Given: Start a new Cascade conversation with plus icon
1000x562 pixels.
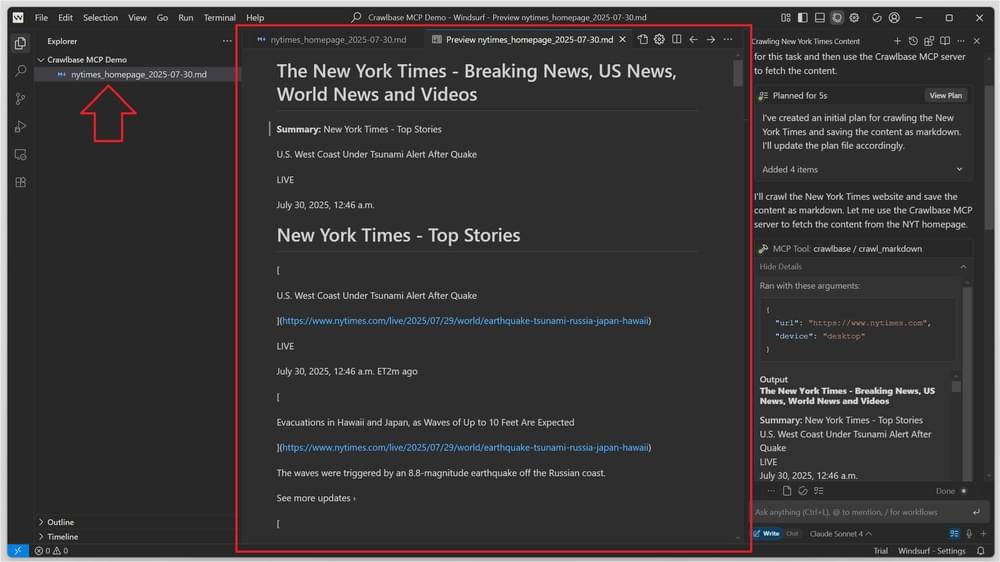Looking at the screenshot, I should click(x=897, y=41).
